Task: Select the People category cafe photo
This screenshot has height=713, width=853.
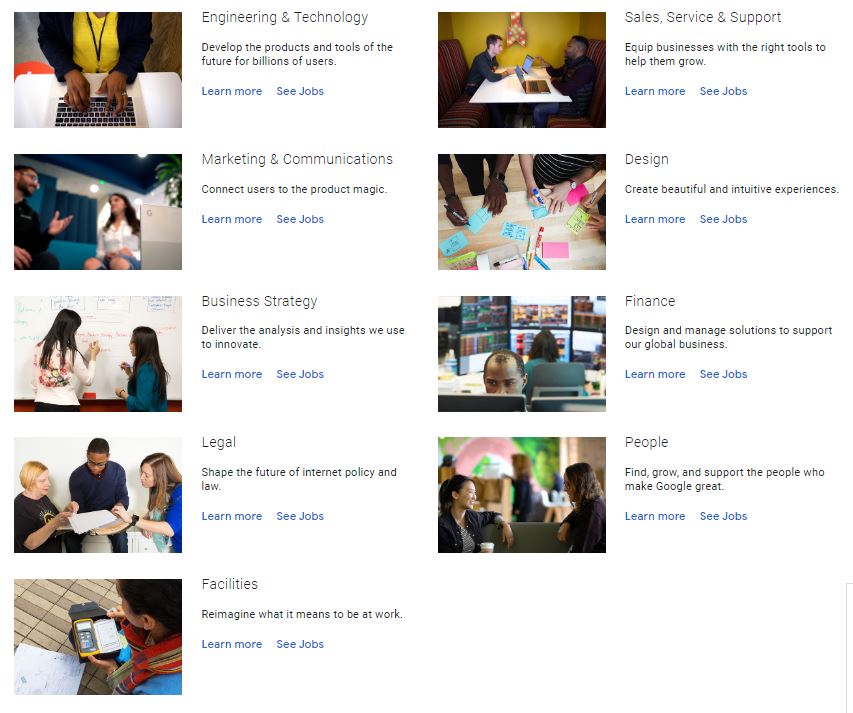Action: [x=522, y=495]
